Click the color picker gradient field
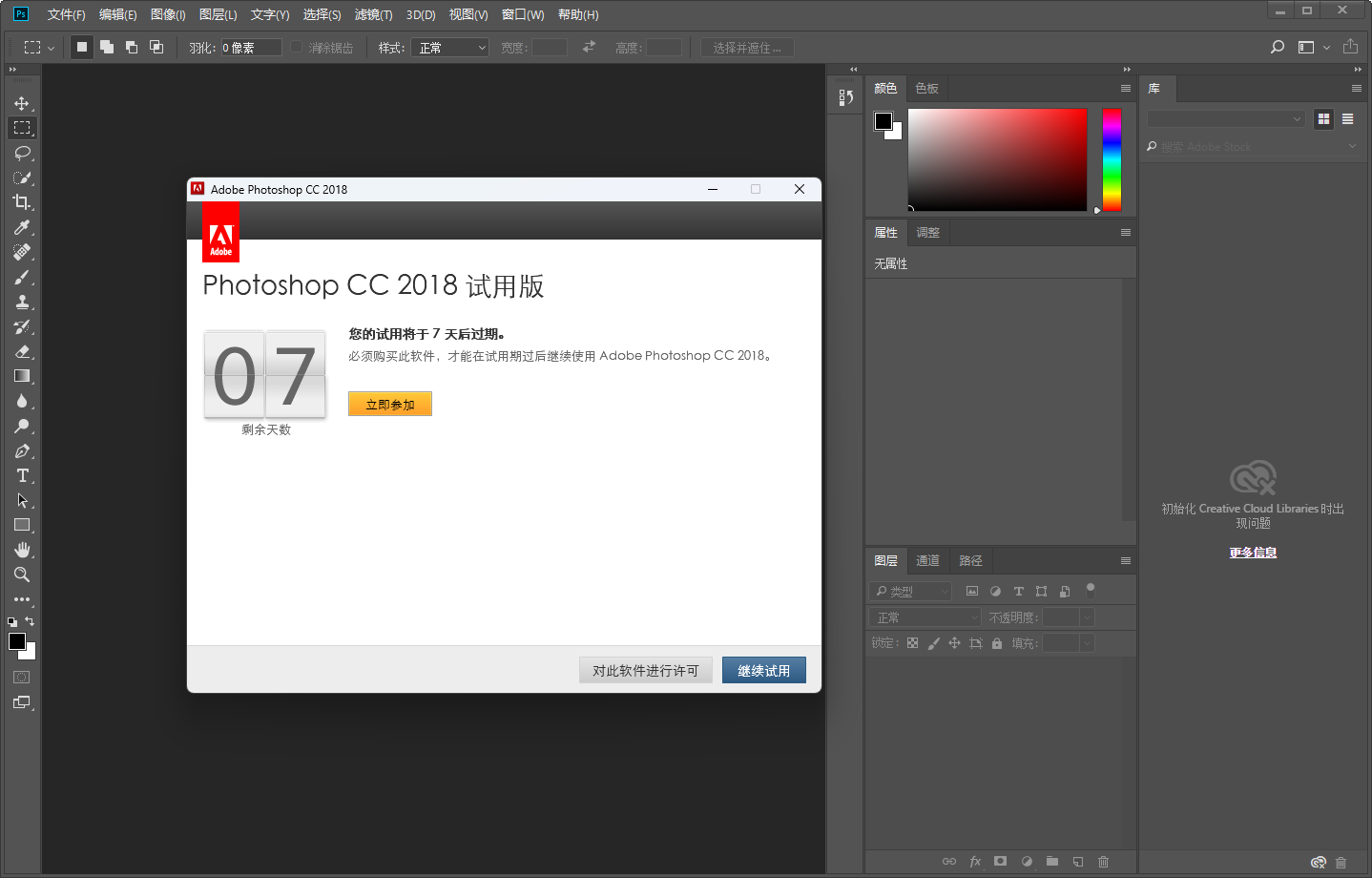This screenshot has width=1372, height=878. point(997,159)
